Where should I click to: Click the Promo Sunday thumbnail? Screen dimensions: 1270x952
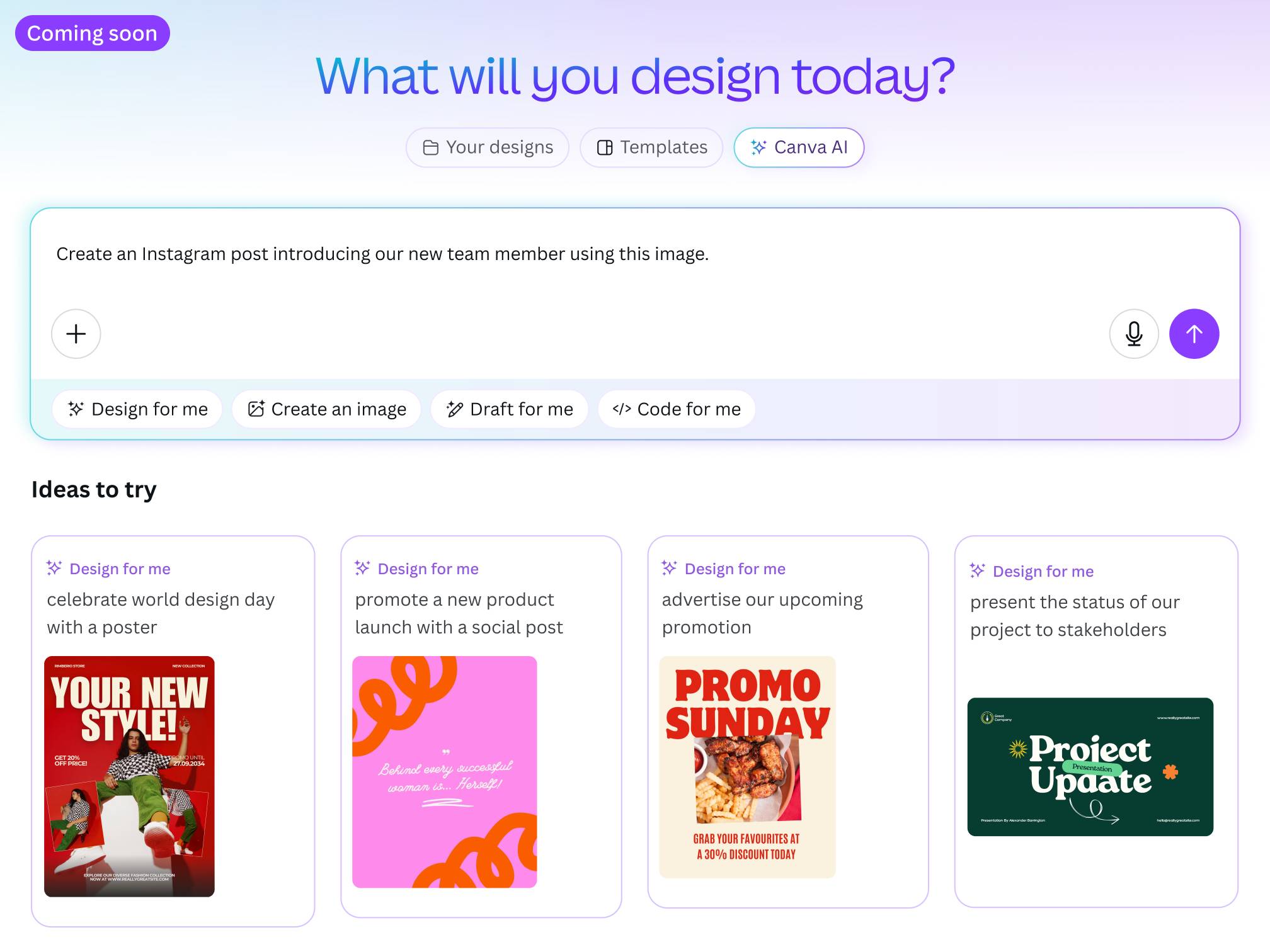(747, 768)
